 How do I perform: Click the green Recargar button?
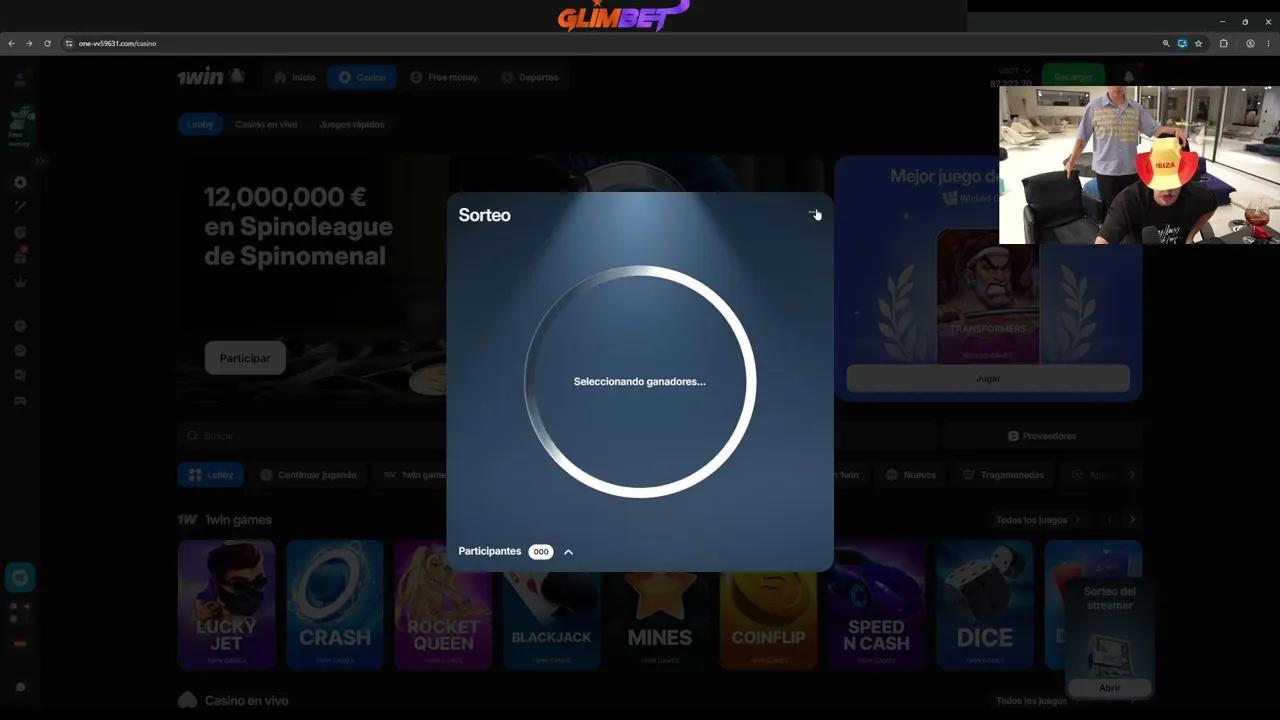(x=1073, y=77)
